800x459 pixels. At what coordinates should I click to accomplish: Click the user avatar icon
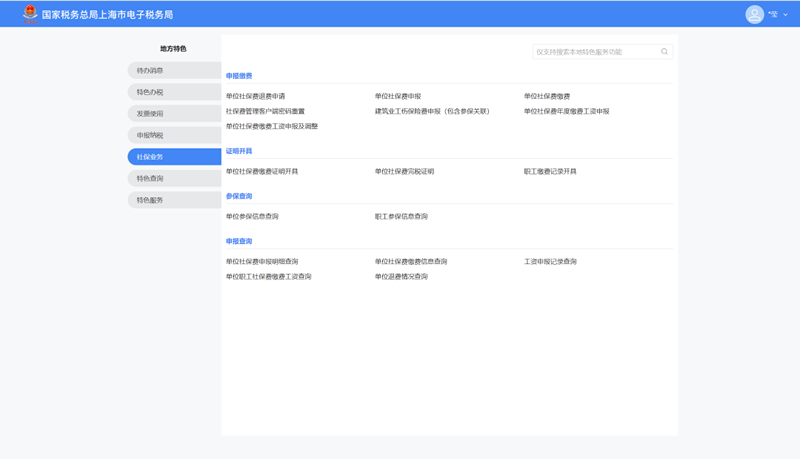(754, 14)
